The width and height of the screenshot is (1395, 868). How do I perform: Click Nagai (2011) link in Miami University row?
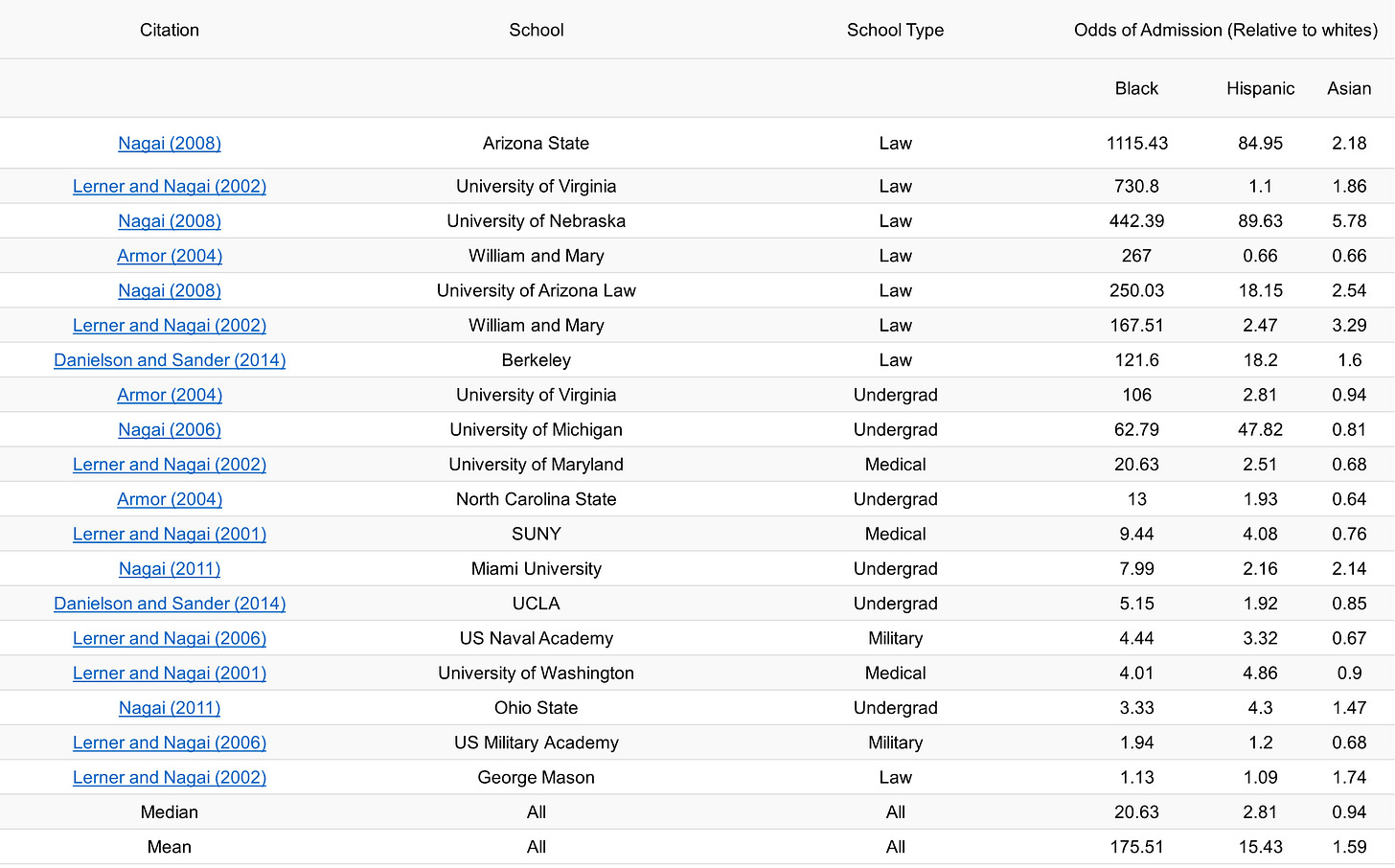170,568
